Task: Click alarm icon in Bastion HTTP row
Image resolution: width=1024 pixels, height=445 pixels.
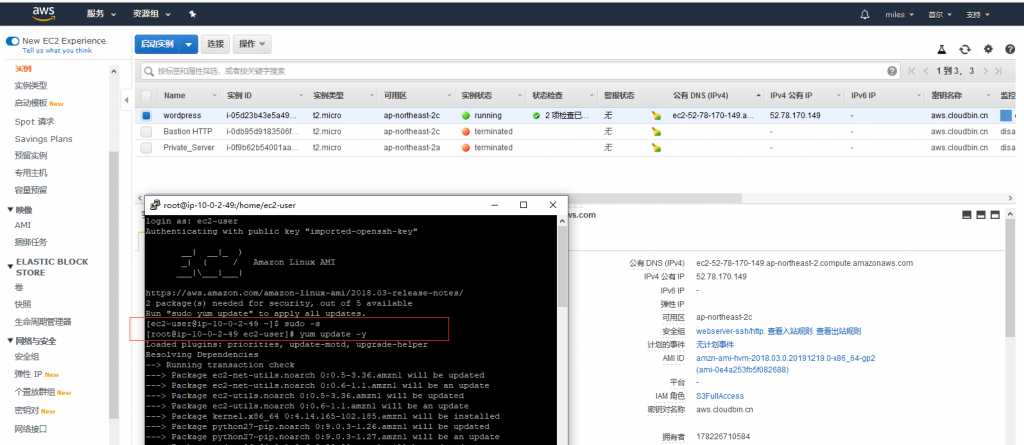Action: pyautogui.click(x=656, y=132)
